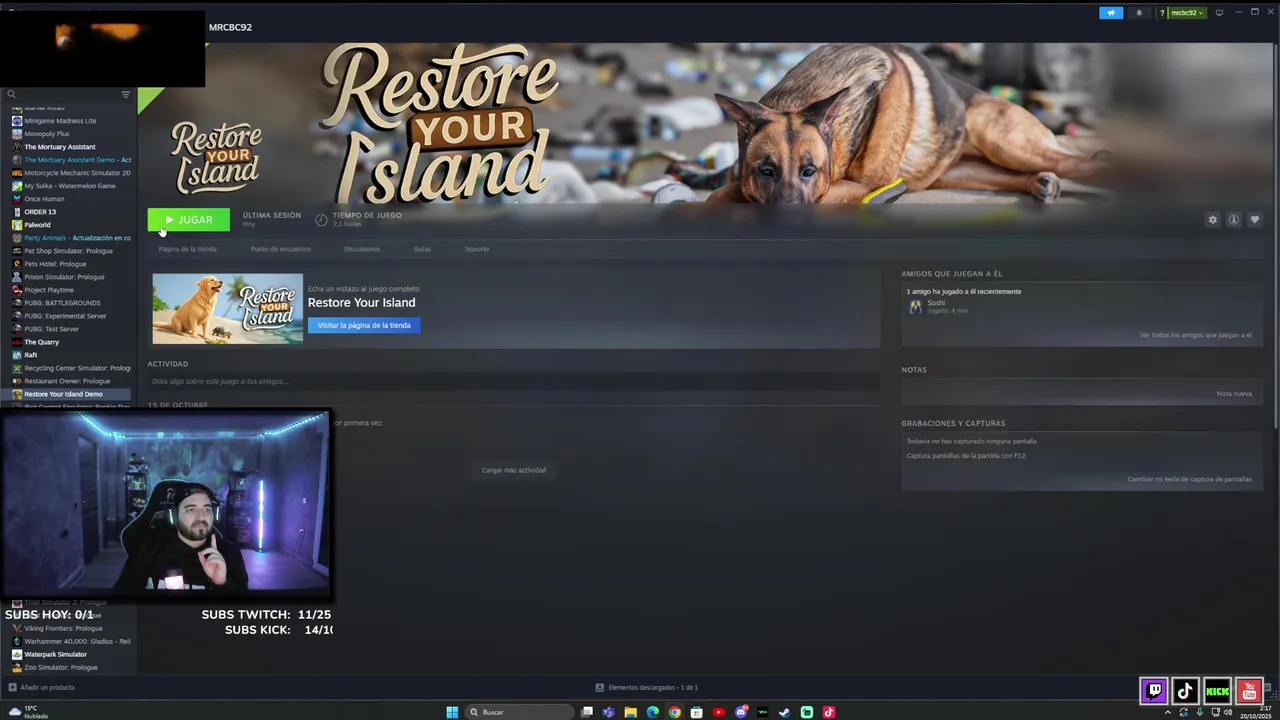Click Cambiar mi tecla de captura link
The width and height of the screenshot is (1280, 720).
pyautogui.click(x=1190, y=479)
